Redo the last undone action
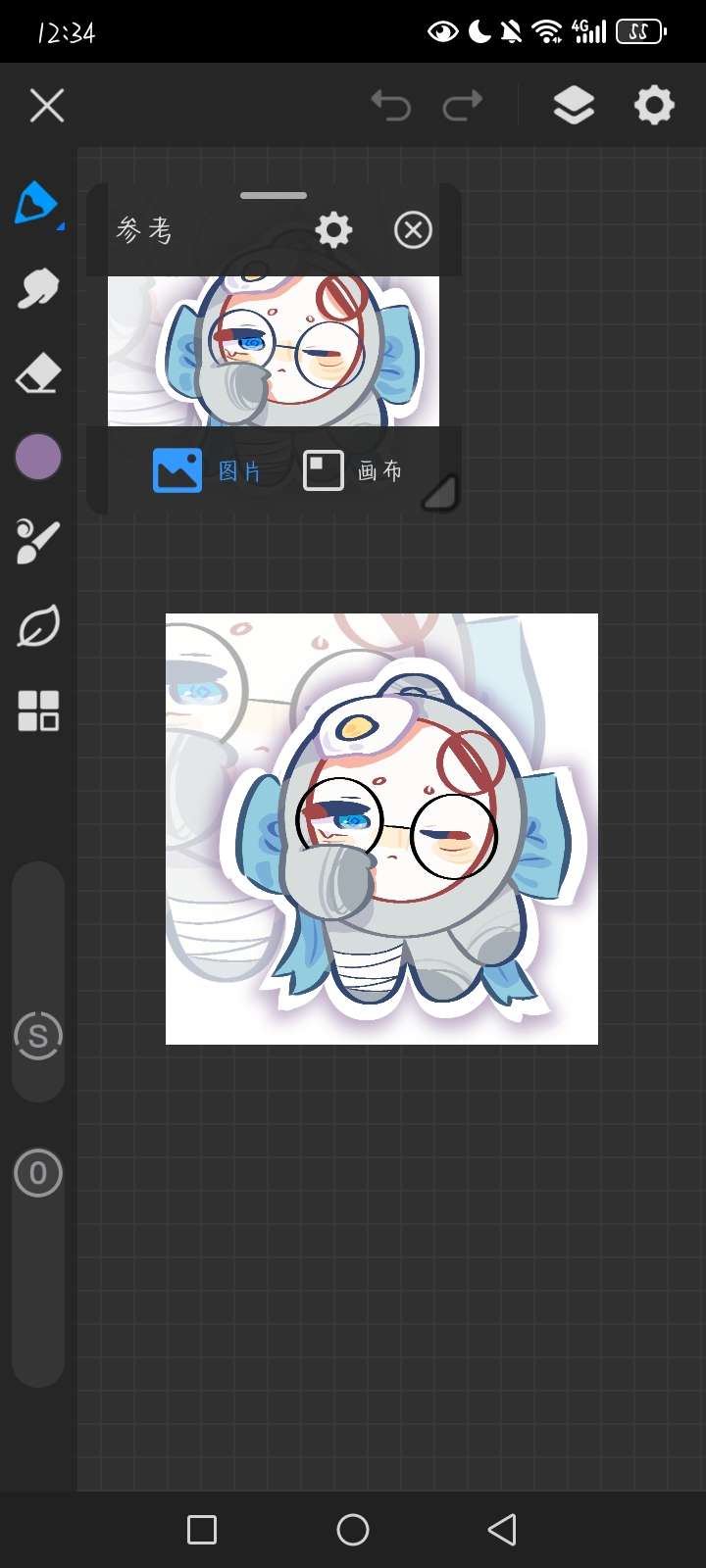 click(463, 105)
